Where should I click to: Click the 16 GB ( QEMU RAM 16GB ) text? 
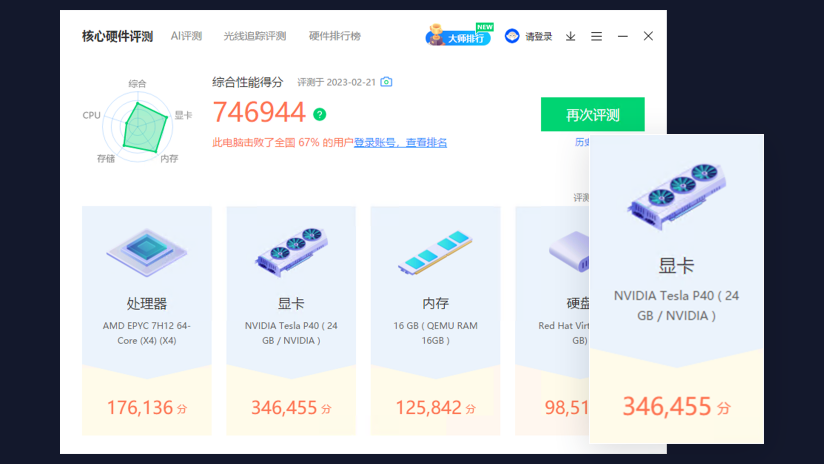436,333
